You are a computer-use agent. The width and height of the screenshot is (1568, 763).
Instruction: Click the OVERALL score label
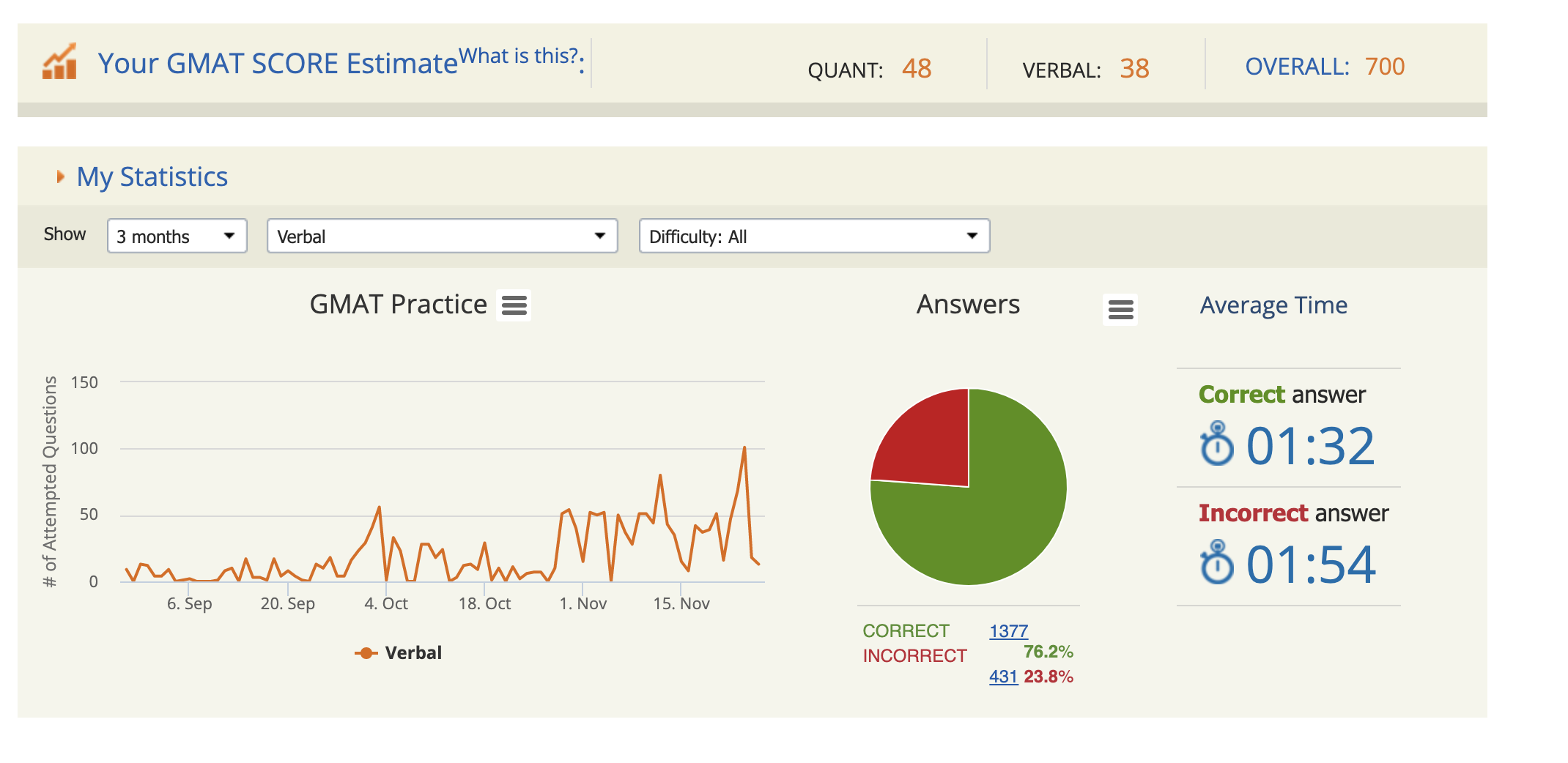click(1296, 67)
